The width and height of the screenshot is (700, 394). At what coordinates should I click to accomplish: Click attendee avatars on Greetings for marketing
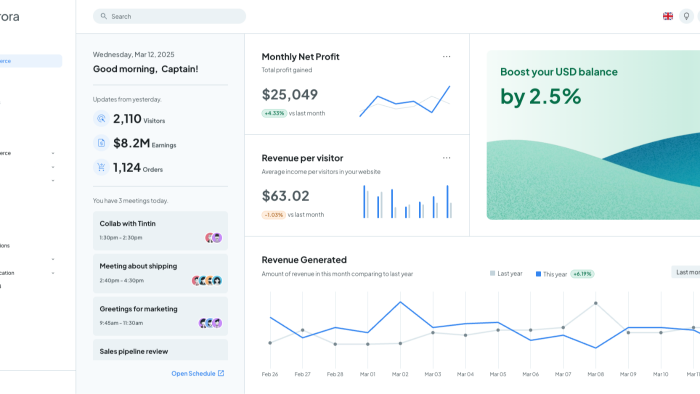click(210, 323)
